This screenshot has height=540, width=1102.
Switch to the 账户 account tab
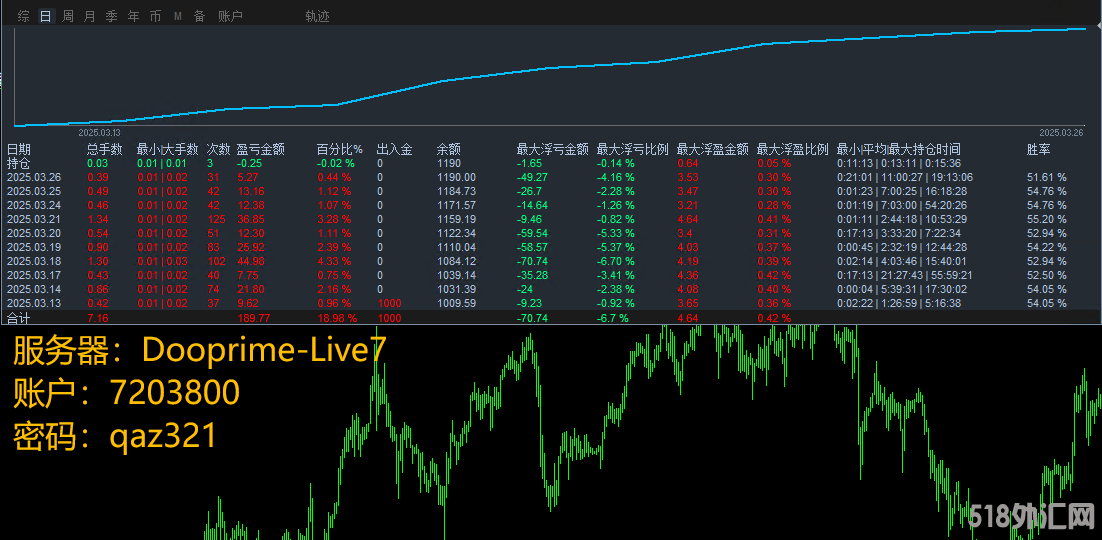pyautogui.click(x=231, y=15)
